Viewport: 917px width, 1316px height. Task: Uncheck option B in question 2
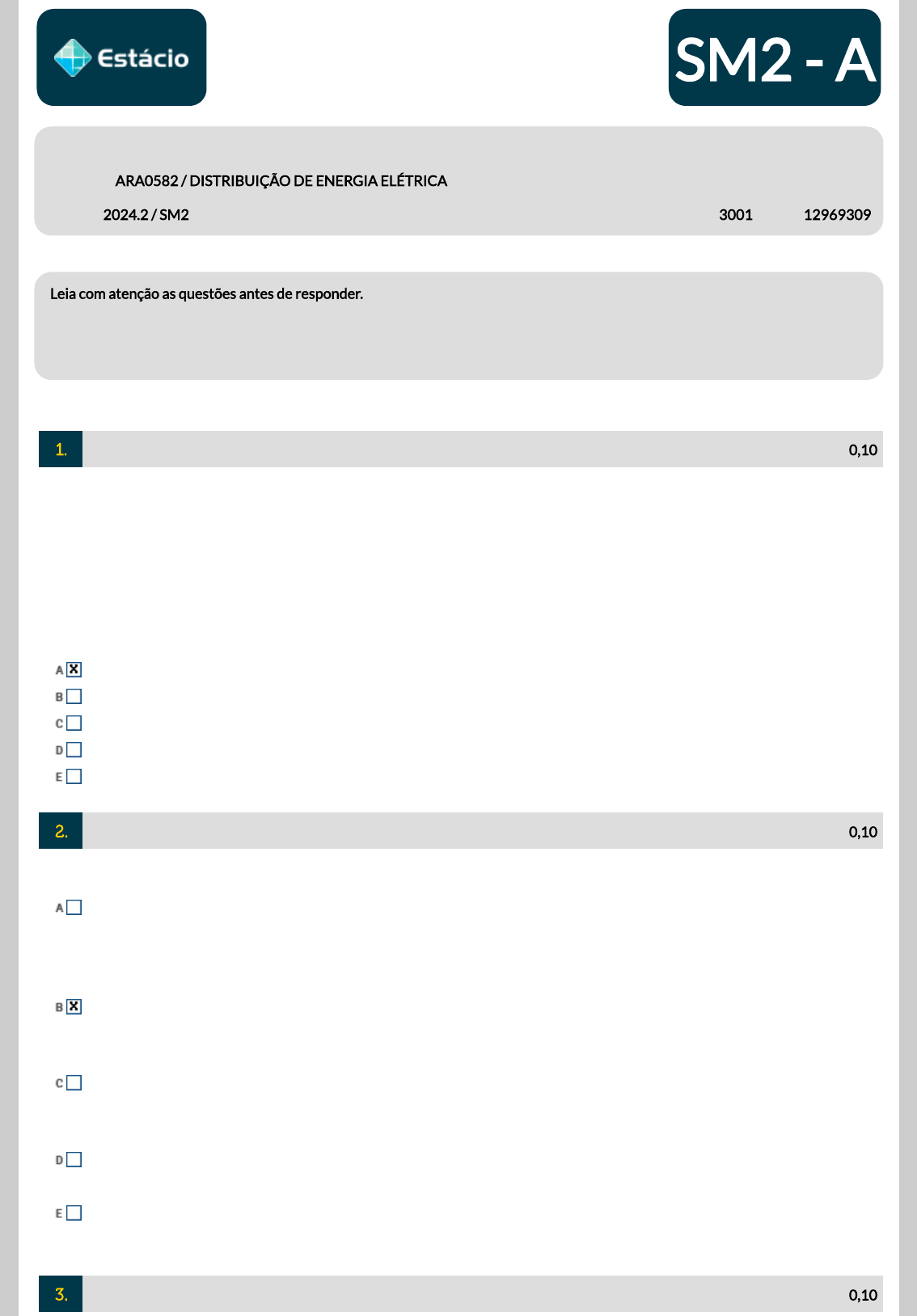74,1006
